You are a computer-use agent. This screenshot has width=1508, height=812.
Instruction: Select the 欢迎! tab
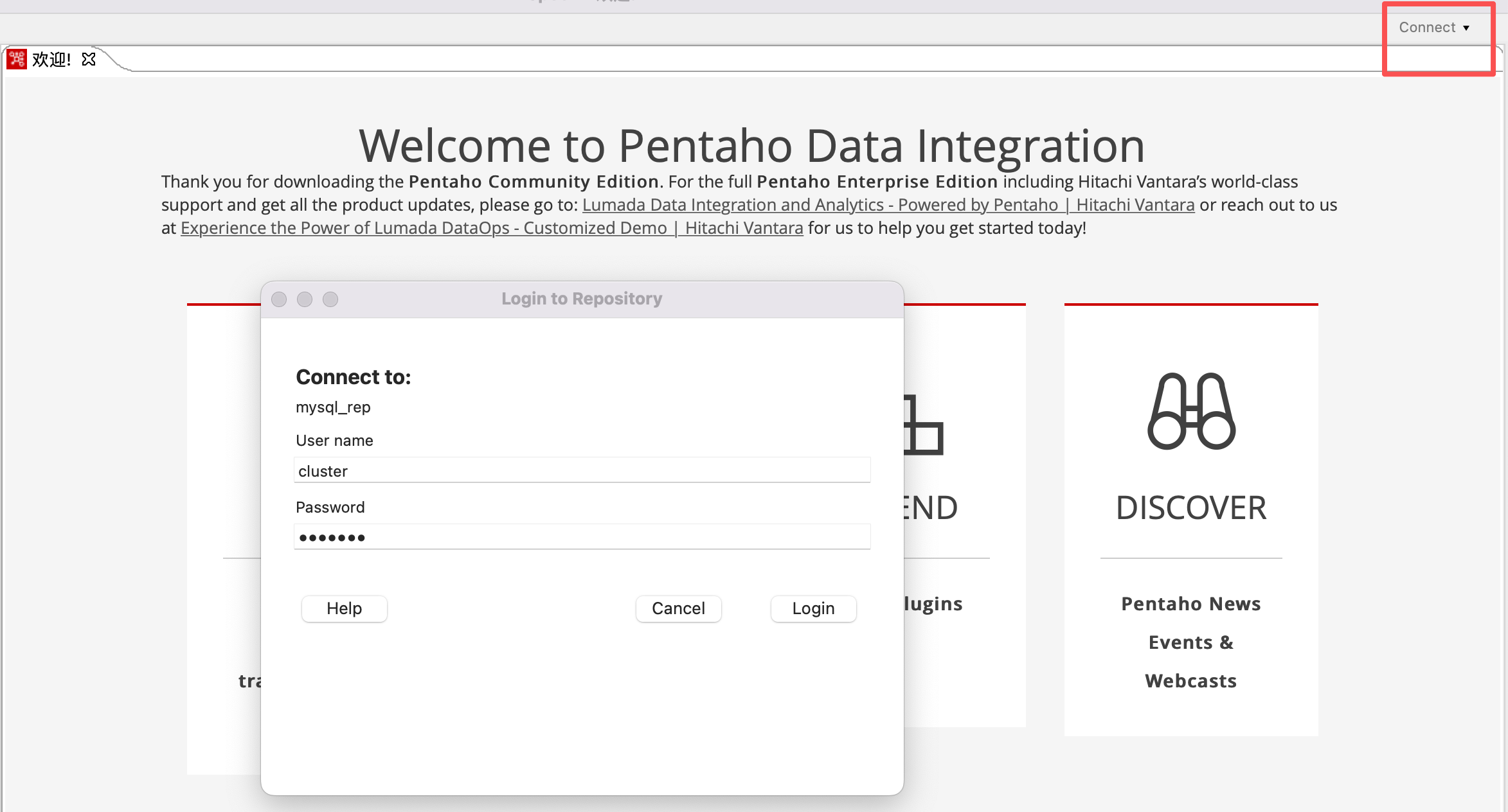click(x=51, y=60)
